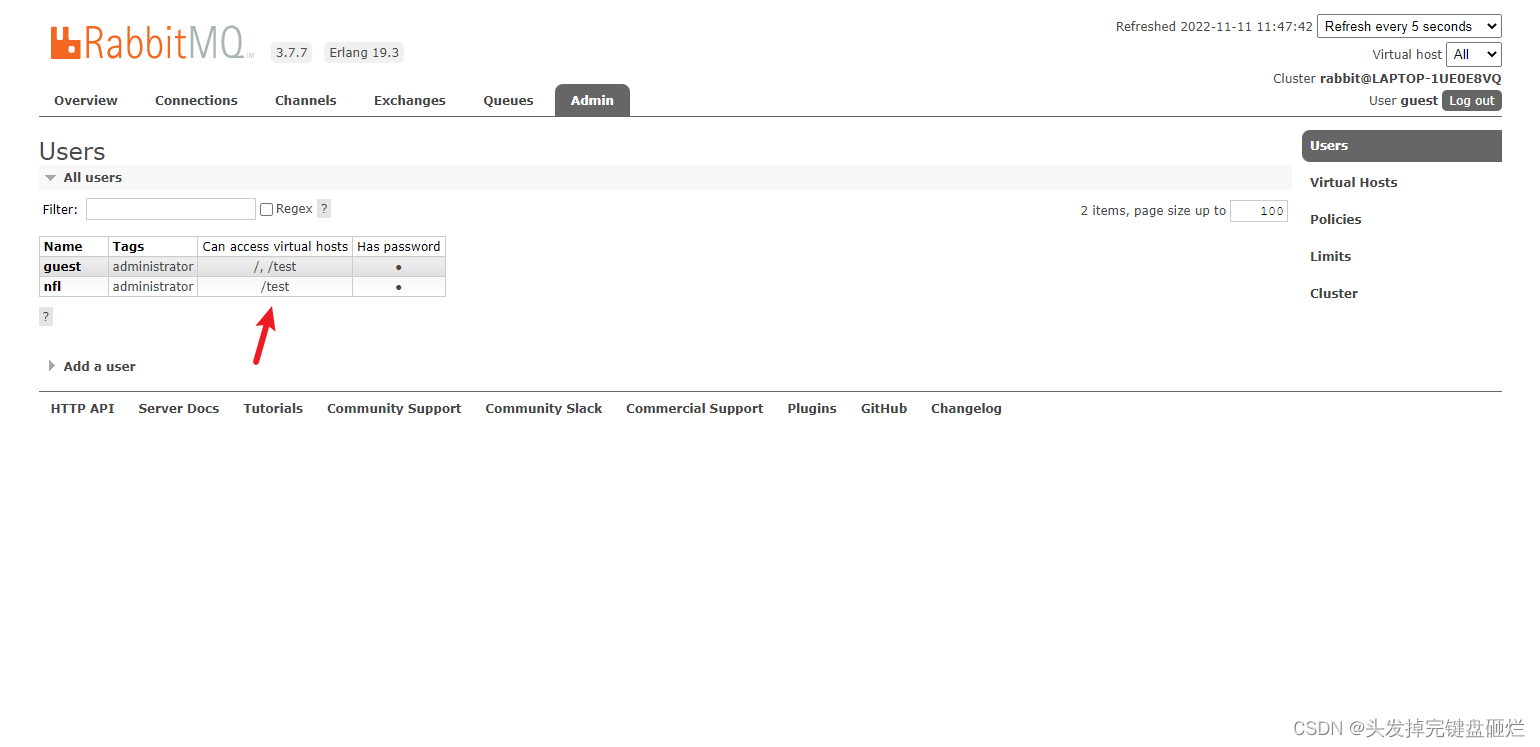
Task: Open Virtual Hosts in the sidebar
Action: pos(1353,182)
